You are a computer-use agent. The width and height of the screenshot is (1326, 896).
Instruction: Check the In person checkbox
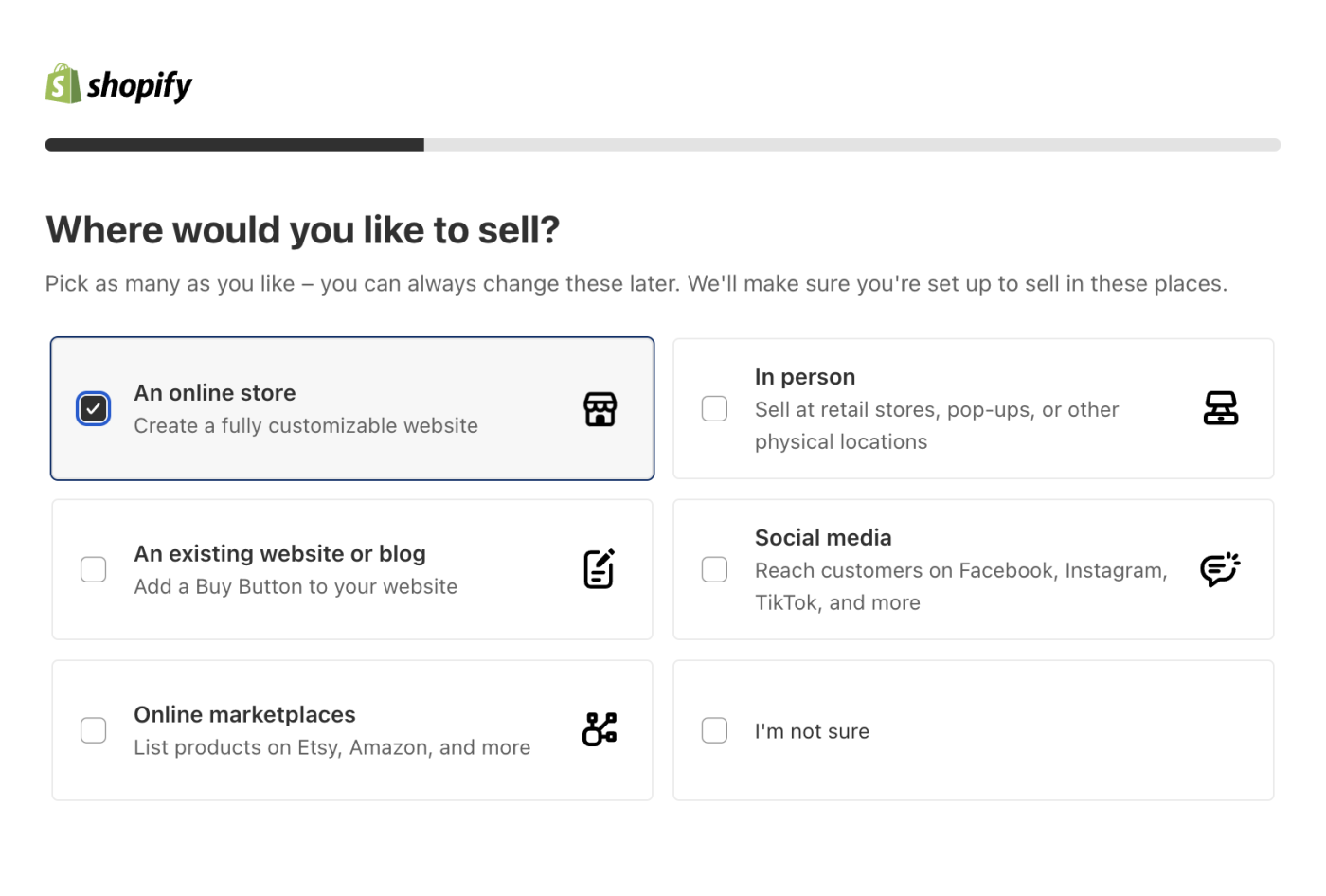pyautogui.click(x=714, y=408)
